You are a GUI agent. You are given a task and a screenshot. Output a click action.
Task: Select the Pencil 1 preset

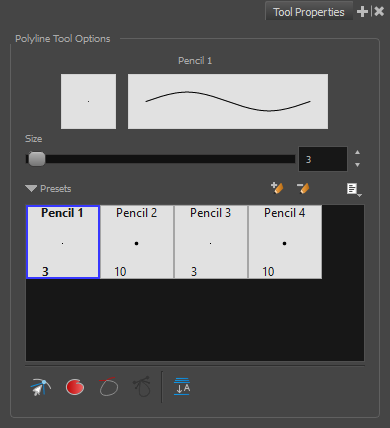(x=63, y=242)
